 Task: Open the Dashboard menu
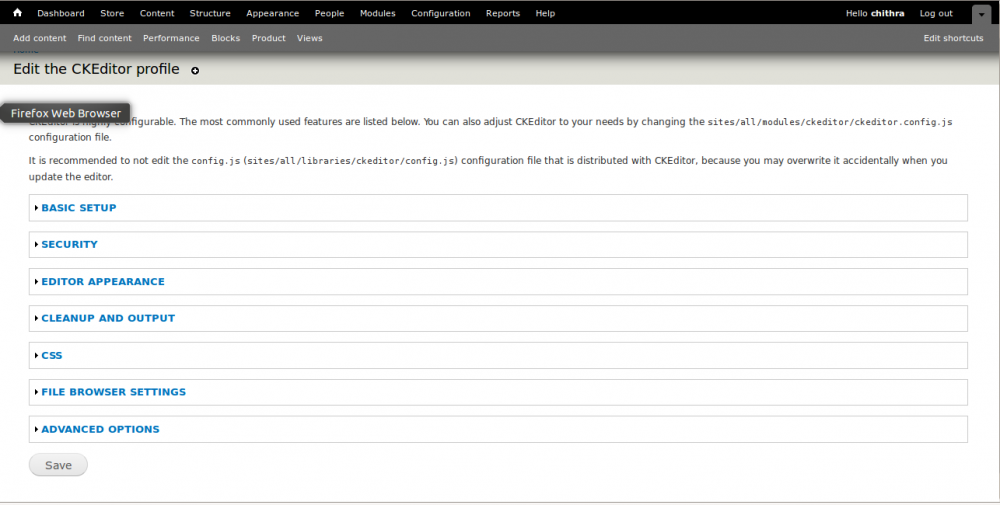tap(61, 13)
